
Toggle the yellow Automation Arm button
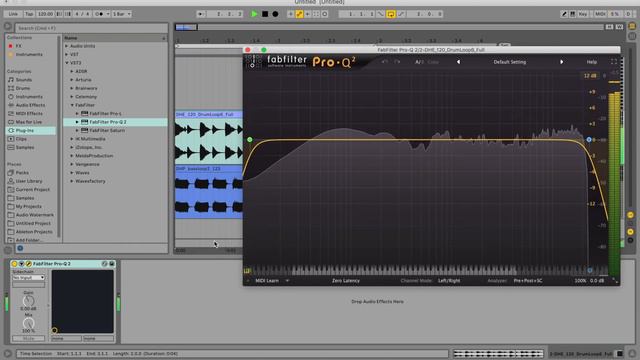coord(299,14)
